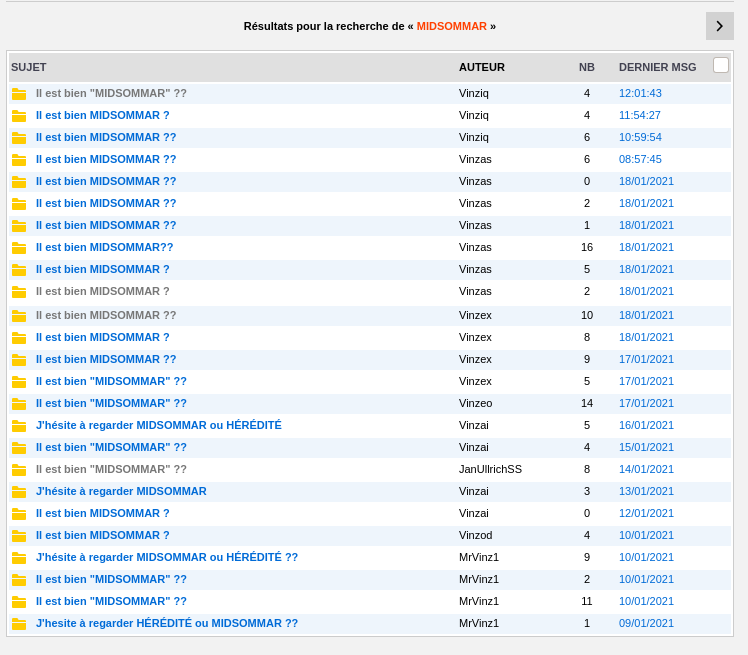Click author name Vinzeo
The width and height of the screenshot is (748, 655).
point(476,403)
